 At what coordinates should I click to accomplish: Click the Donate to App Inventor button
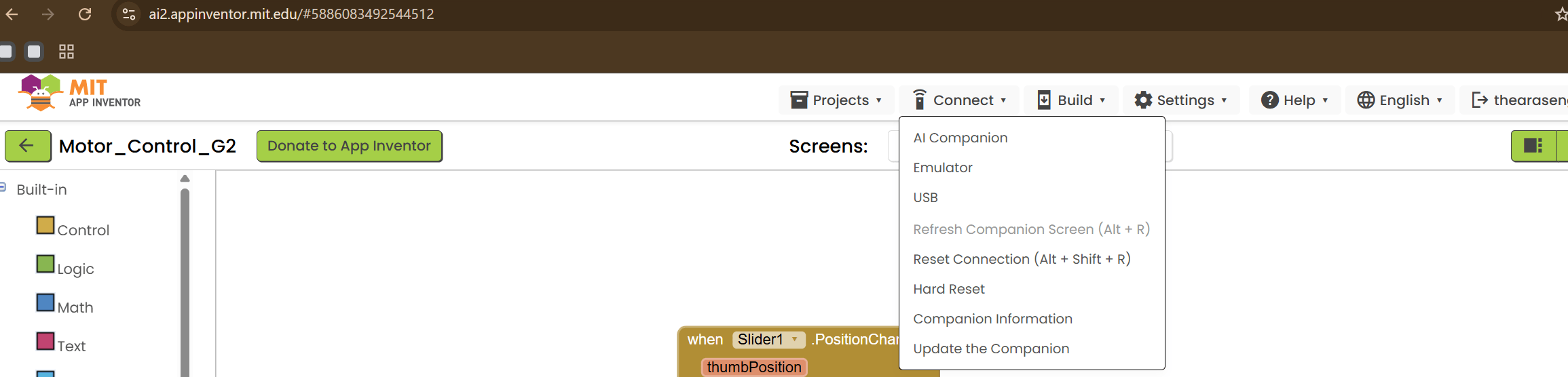click(x=349, y=146)
